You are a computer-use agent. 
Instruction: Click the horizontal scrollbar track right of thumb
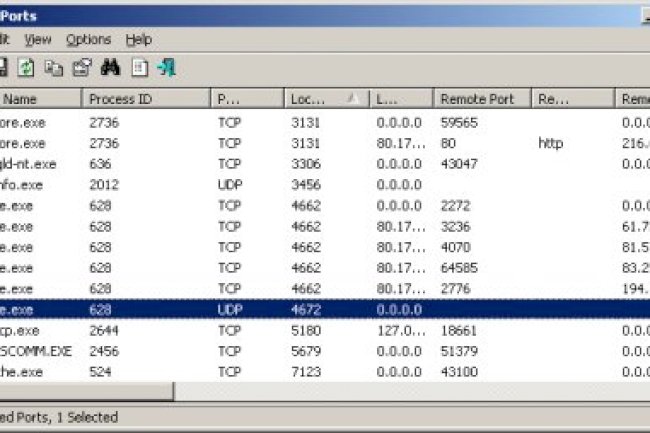click(412, 391)
